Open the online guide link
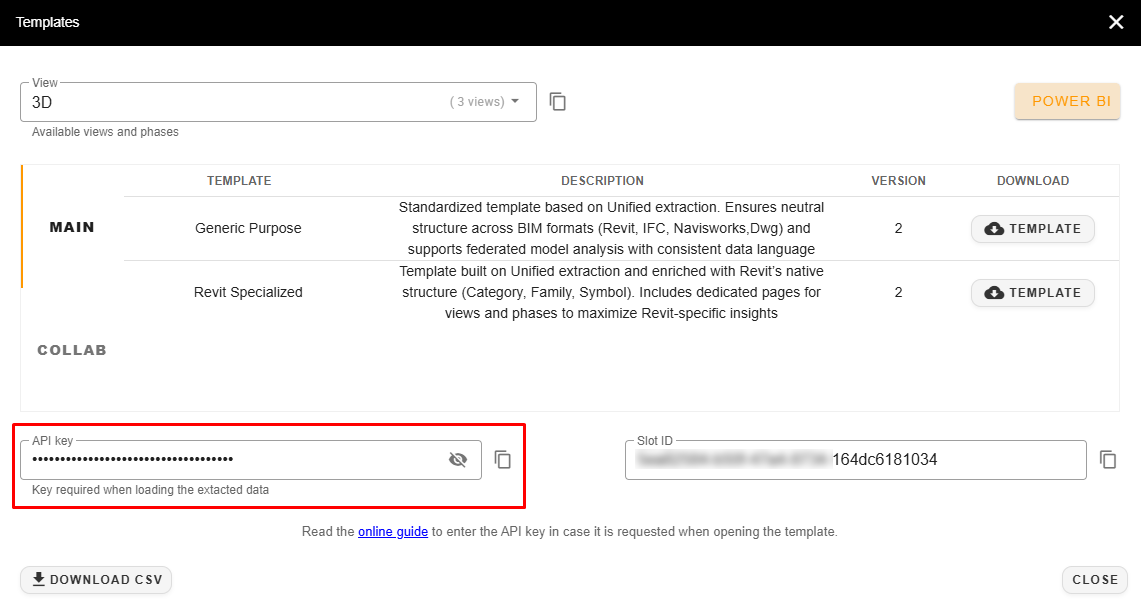This screenshot has height=600, width=1141. [x=393, y=532]
